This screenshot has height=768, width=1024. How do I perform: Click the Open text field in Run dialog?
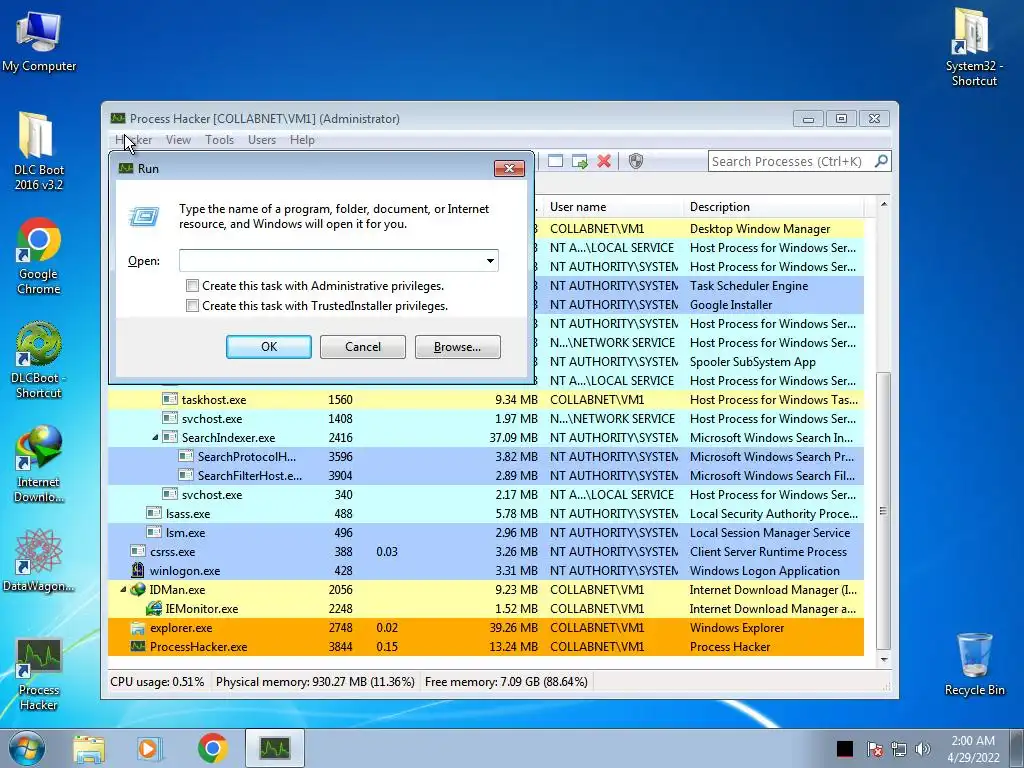pyautogui.click(x=338, y=261)
